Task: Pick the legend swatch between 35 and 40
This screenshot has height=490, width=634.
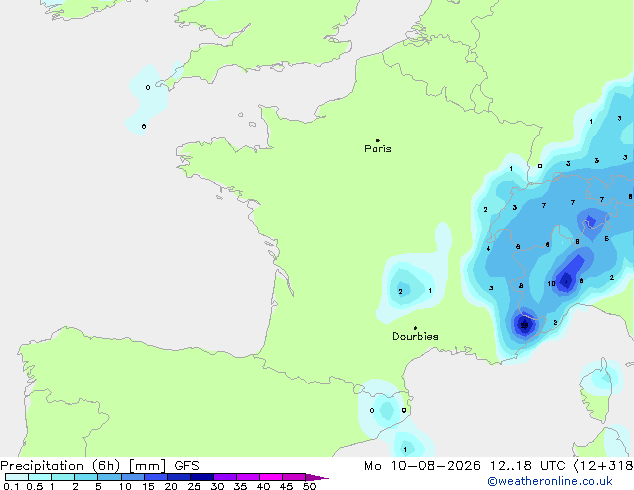Action: point(248,477)
